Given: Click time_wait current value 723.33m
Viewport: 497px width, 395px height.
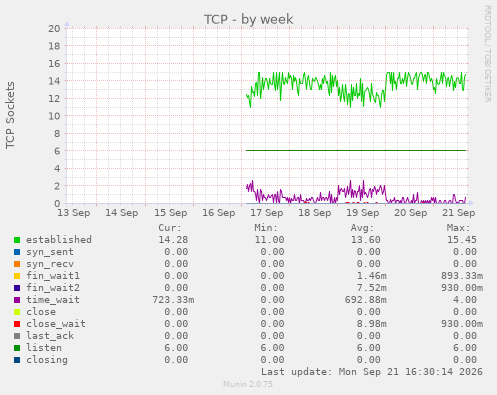Looking at the screenshot, I should 173,300.
